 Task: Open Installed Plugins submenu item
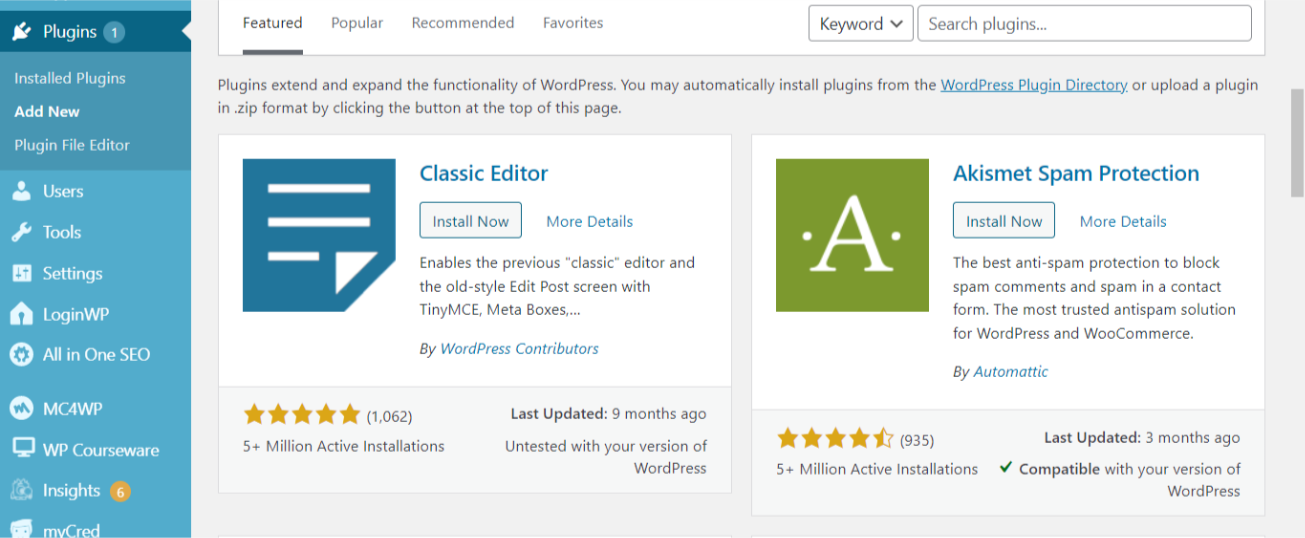[70, 78]
